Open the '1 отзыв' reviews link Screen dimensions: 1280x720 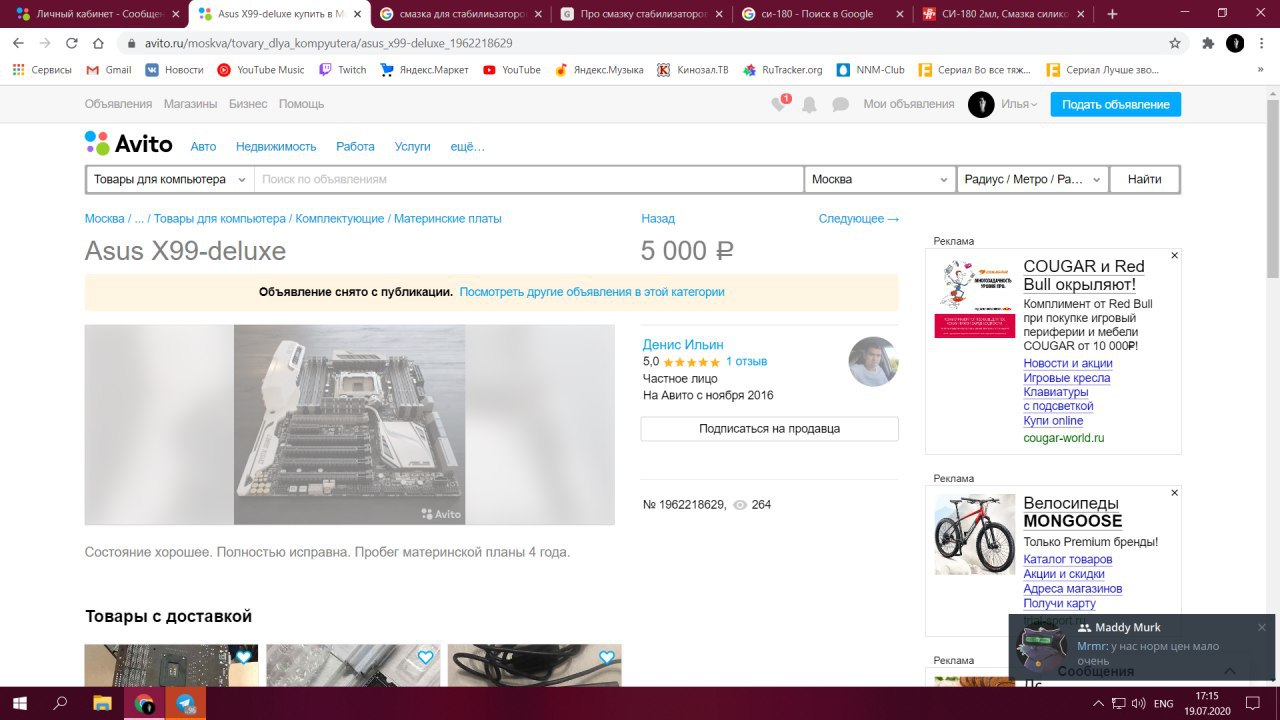click(746, 361)
